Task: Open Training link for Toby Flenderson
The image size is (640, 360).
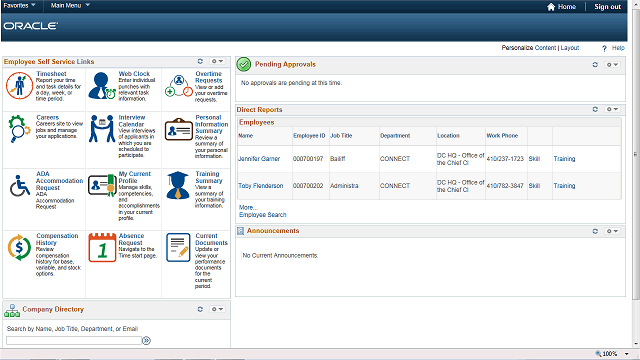Action: 564,186
